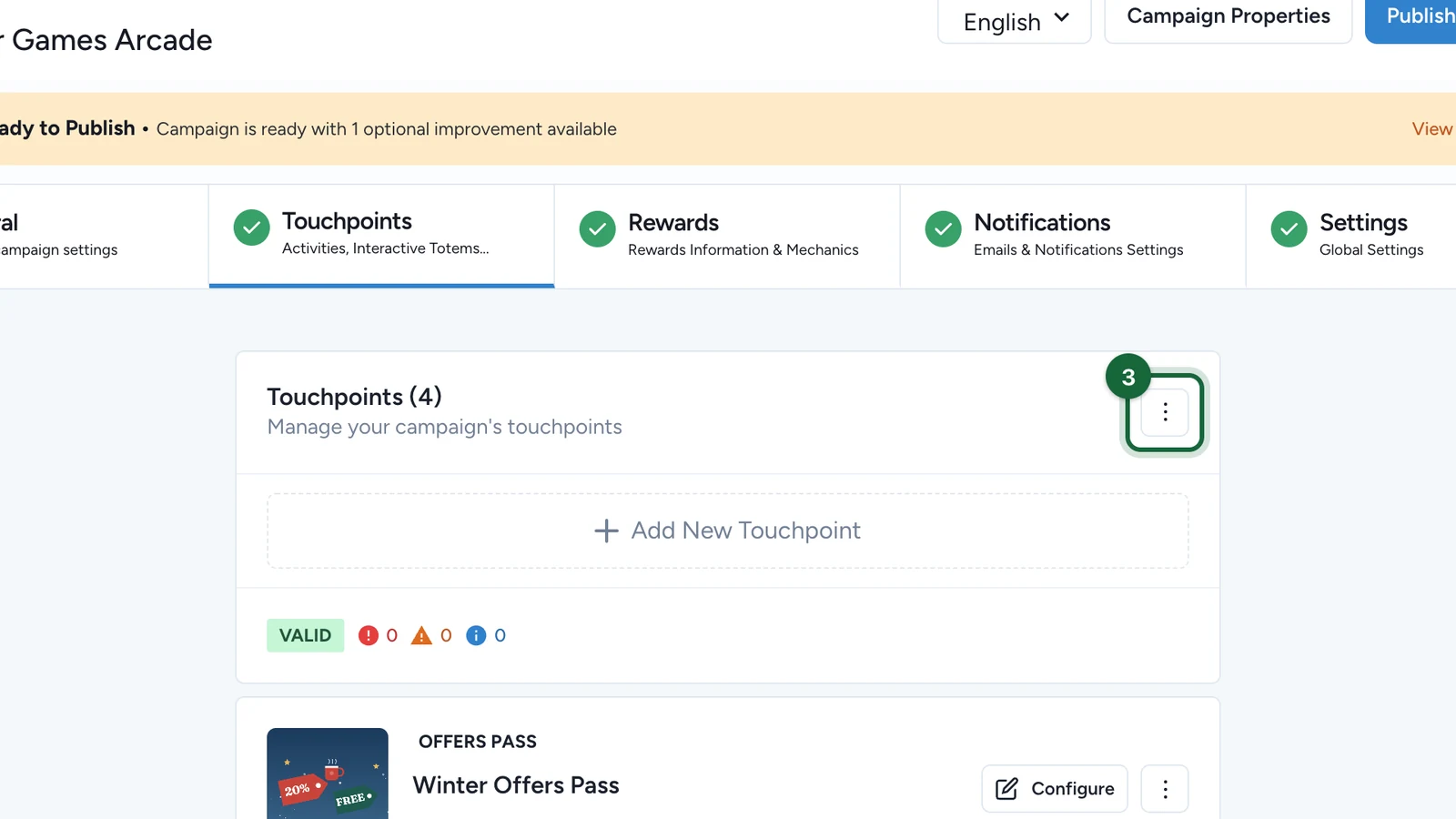Switch to the Touchpoints tab
Viewport: 1456px width, 819px height.
(x=381, y=236)
